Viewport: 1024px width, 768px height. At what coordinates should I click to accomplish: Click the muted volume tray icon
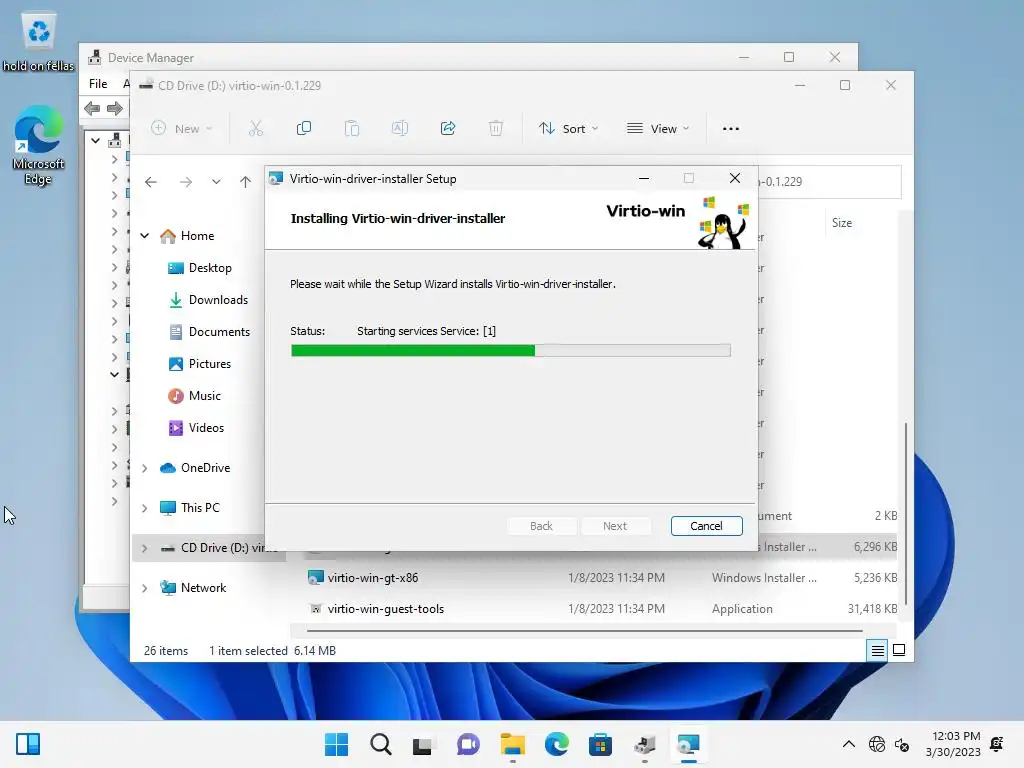(902, 744)
